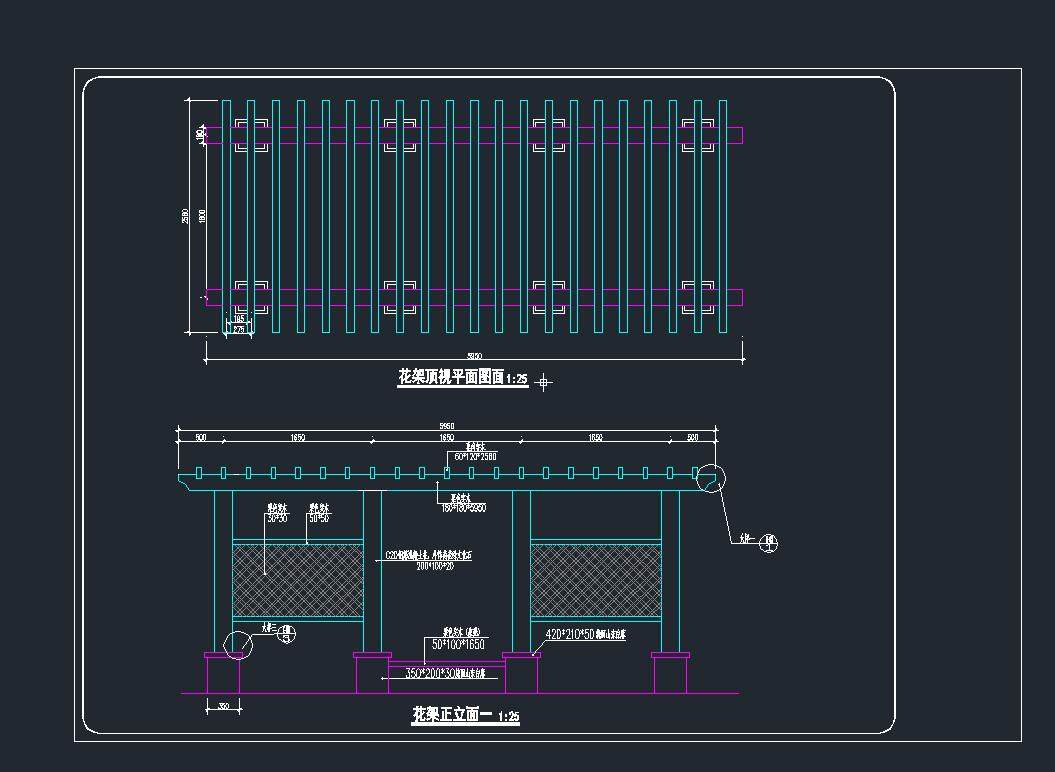Select the leftmost purple pedestal in elevation
1055x772 pixels.
tap(222, 673)
